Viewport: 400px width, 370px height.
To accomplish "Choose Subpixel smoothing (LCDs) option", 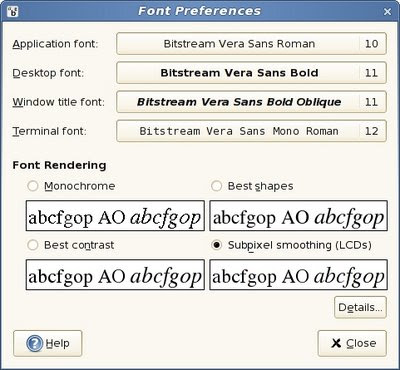I will (216, 245).
